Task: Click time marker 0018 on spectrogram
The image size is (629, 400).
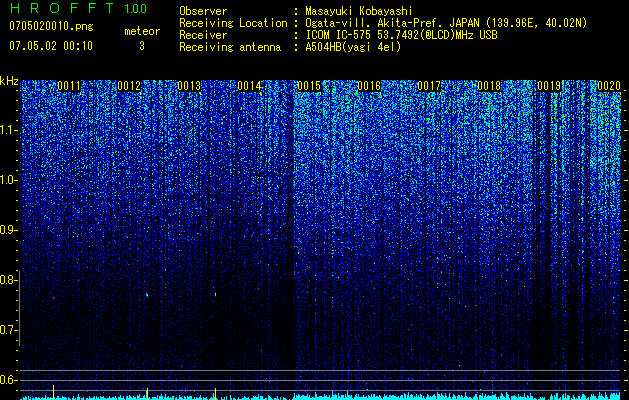Action: [x=489, y=86]
